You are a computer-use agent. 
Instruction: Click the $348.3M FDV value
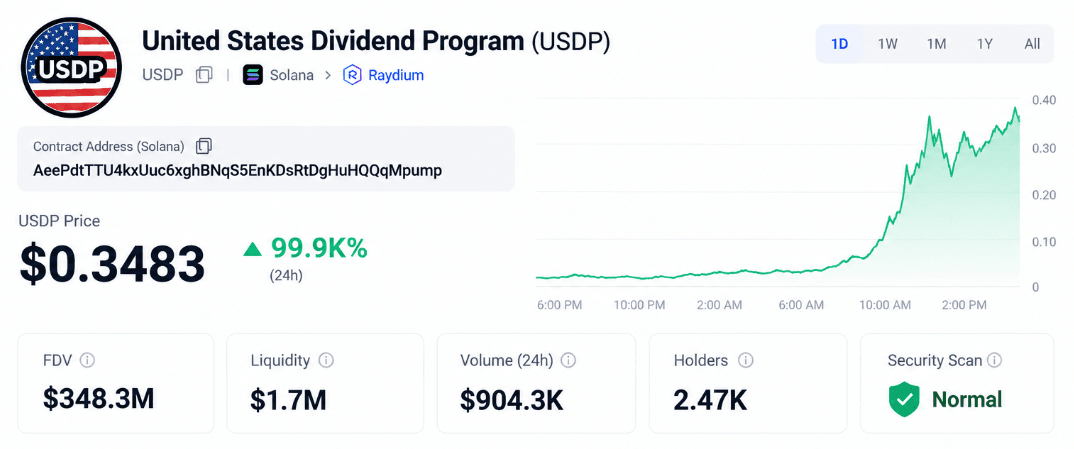(99, 400)
